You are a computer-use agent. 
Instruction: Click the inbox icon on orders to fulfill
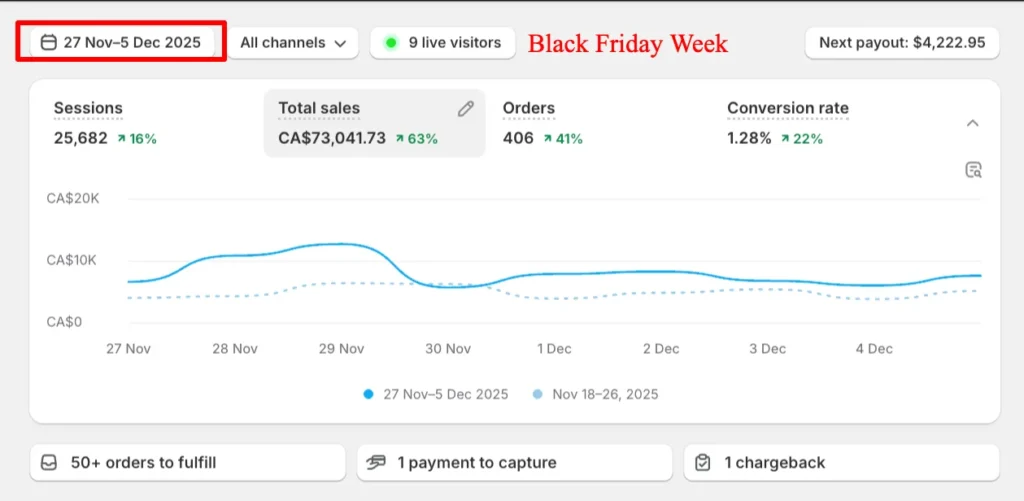(x=48, y=463)
